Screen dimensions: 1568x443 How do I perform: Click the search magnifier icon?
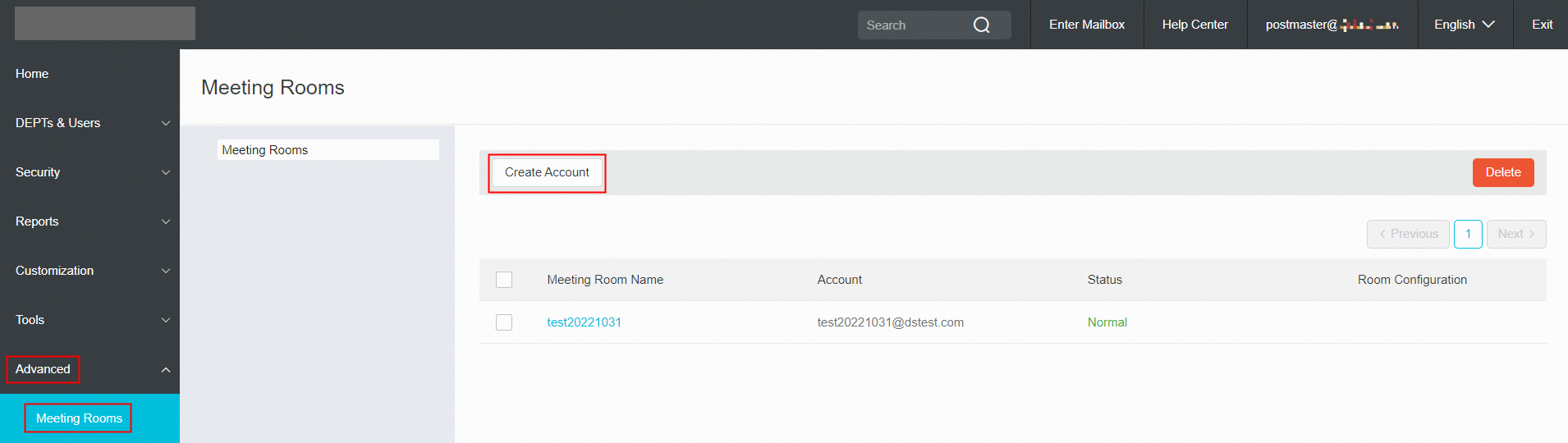tap(981, 25)
